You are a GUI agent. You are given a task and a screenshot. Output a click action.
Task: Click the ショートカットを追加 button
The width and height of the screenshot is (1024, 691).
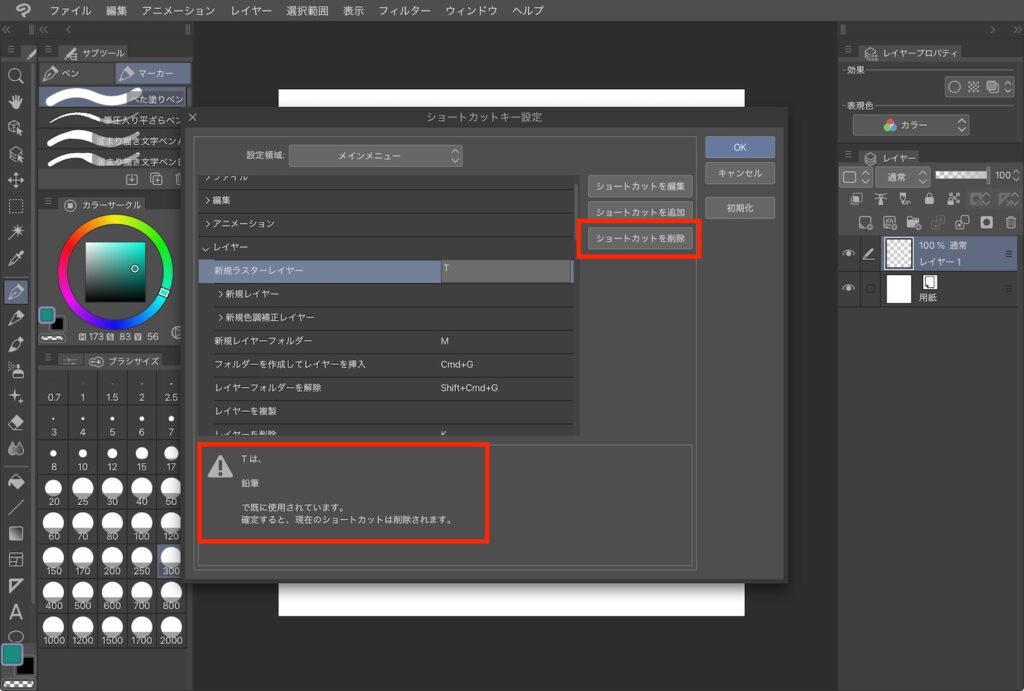point(640,212)
